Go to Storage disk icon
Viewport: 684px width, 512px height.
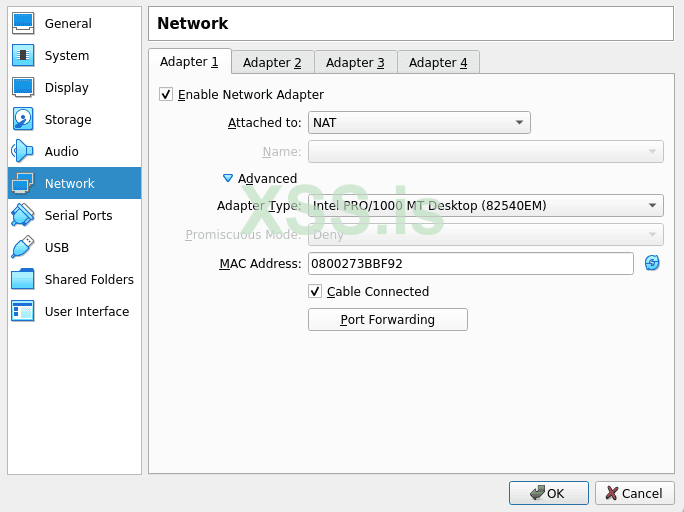(x=23, y=119)
